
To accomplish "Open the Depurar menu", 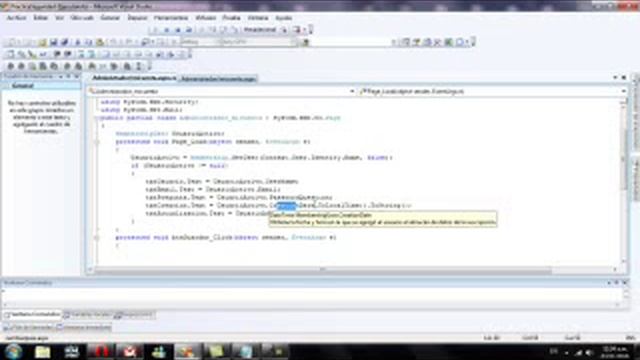I will click(x=137, y=18).
